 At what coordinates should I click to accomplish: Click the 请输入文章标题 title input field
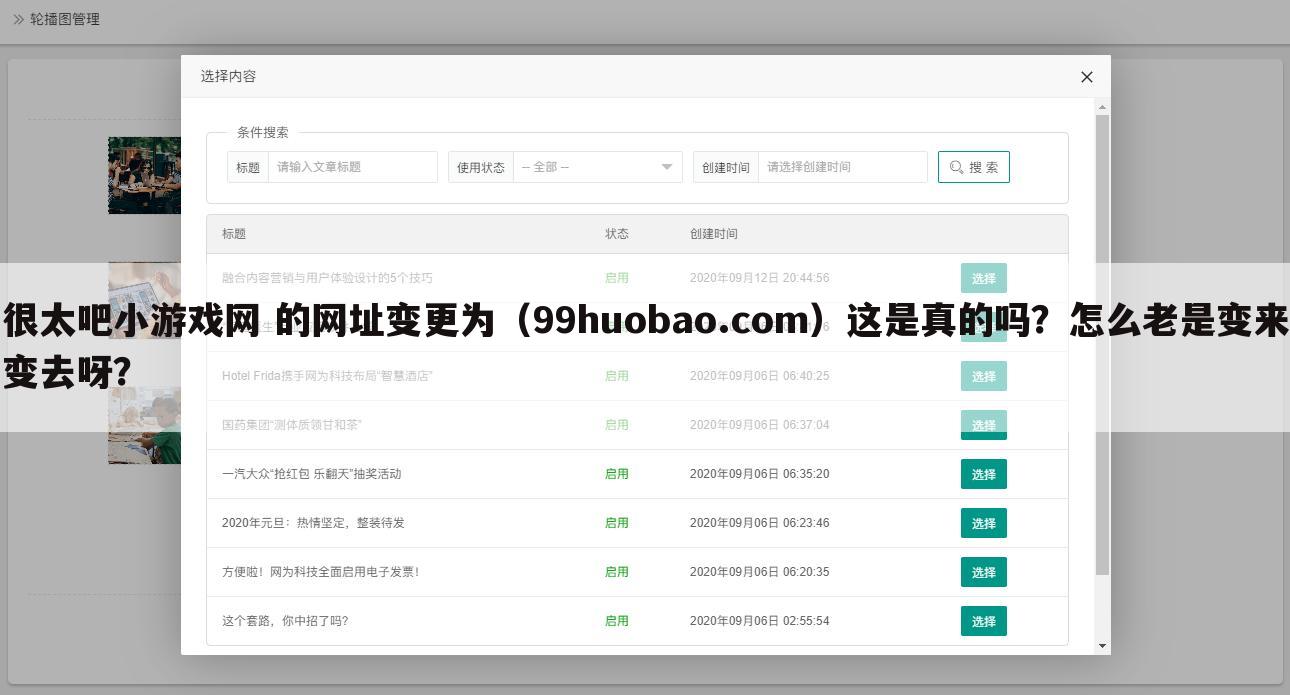[353, 167]
